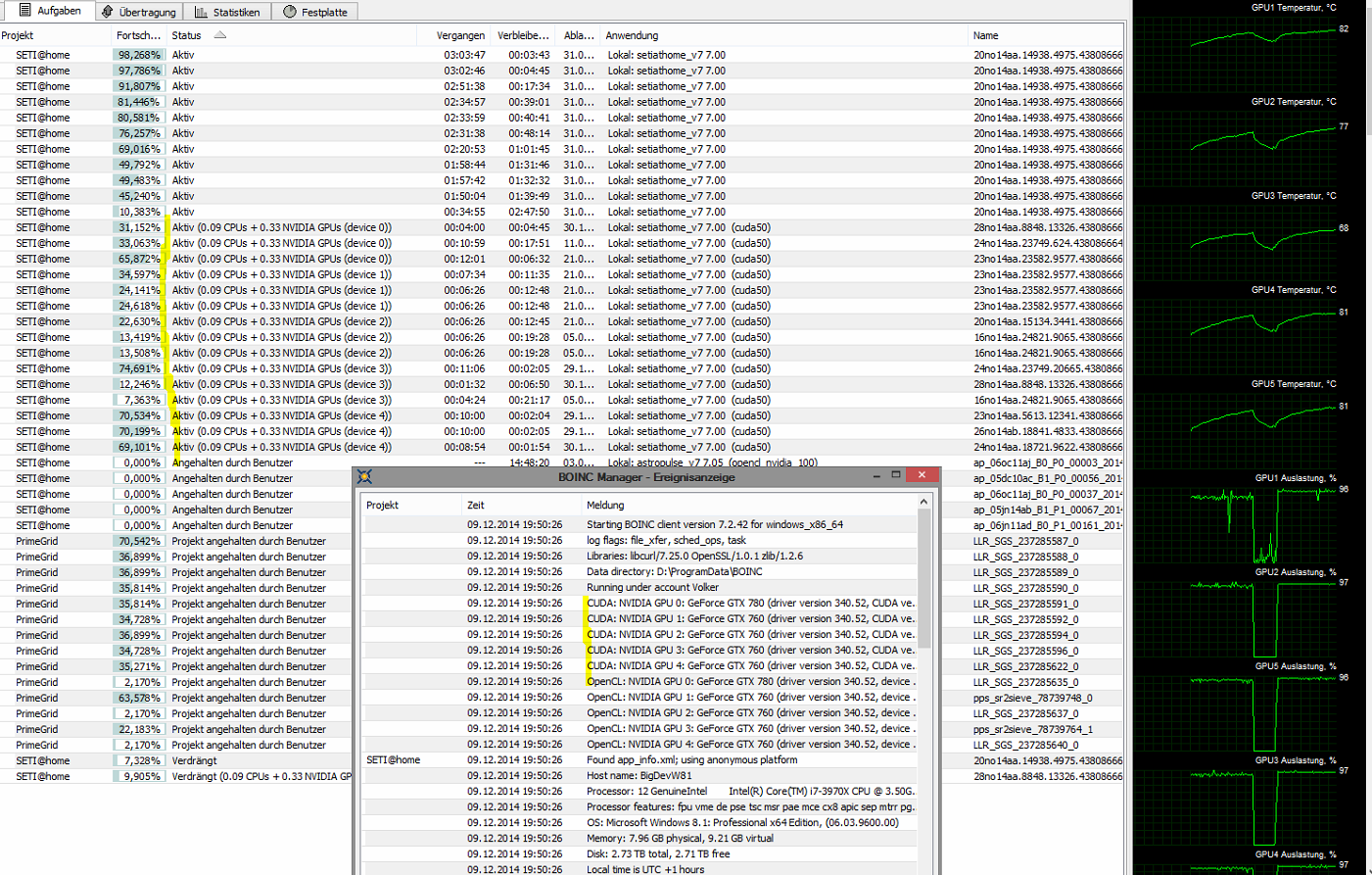
Task: Sort event log by Zeit column
Action: tap(476, 506)
